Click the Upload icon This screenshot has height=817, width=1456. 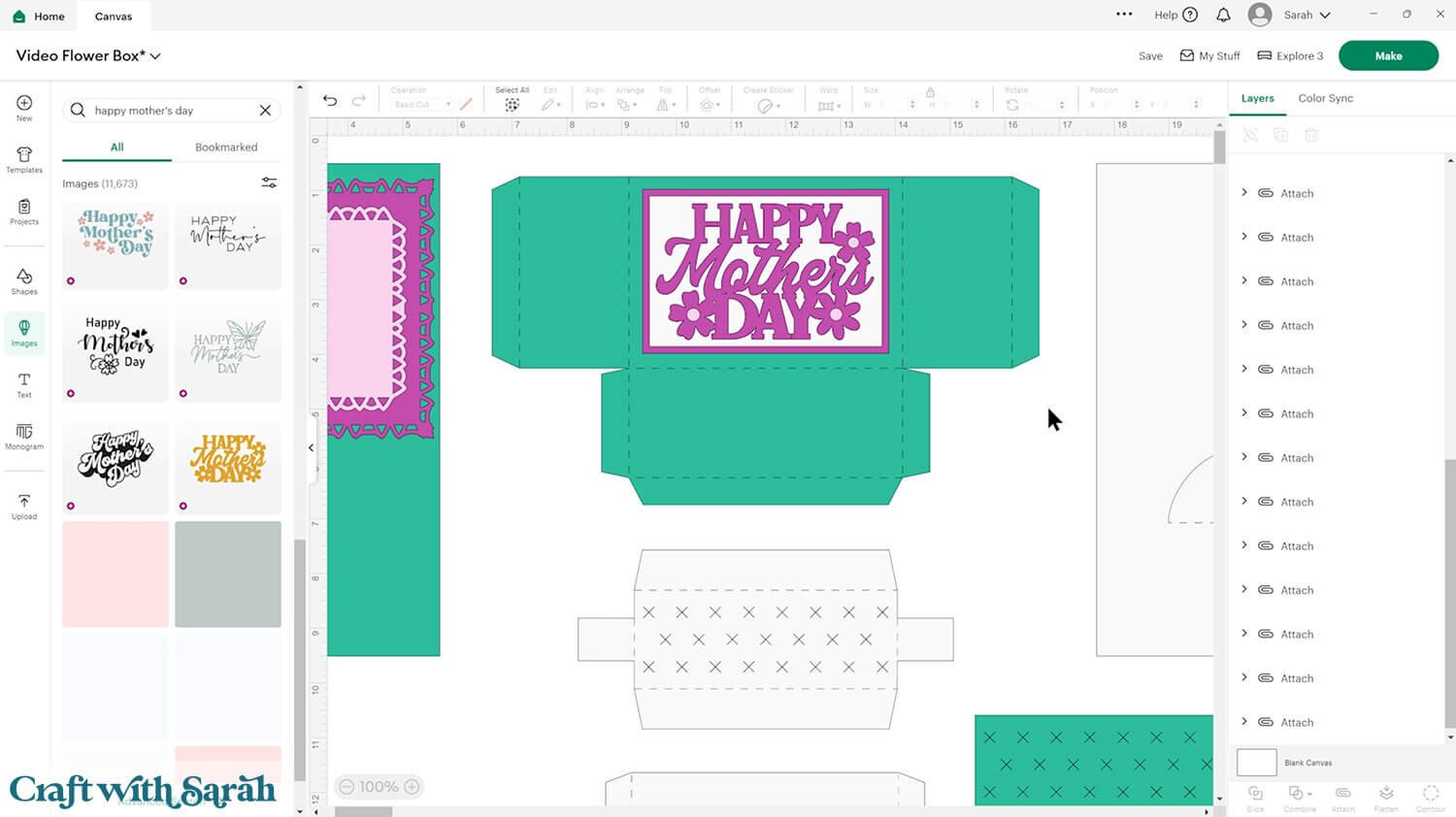pyautogui.click(x=24, y=506)
